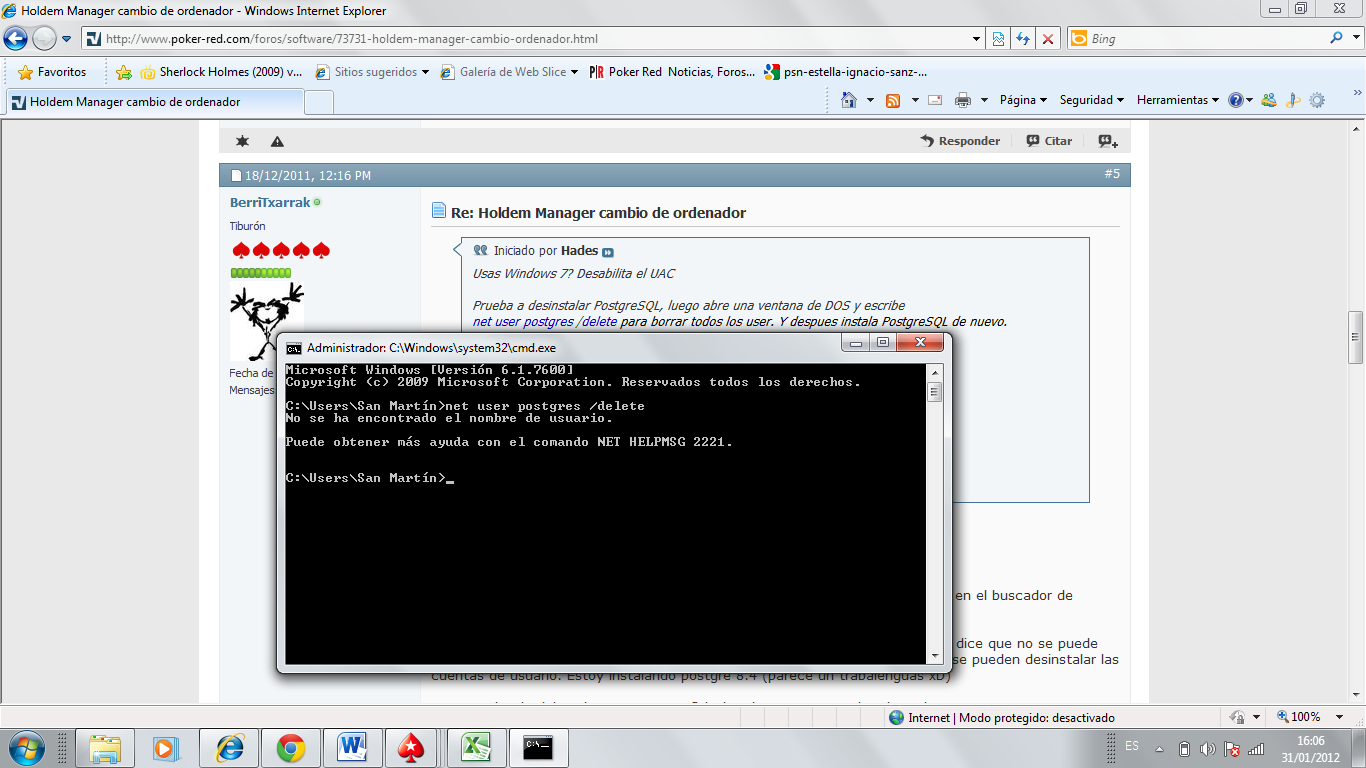
Task: Click the Messenger people icon
Action: click(x=1269, y=100)
